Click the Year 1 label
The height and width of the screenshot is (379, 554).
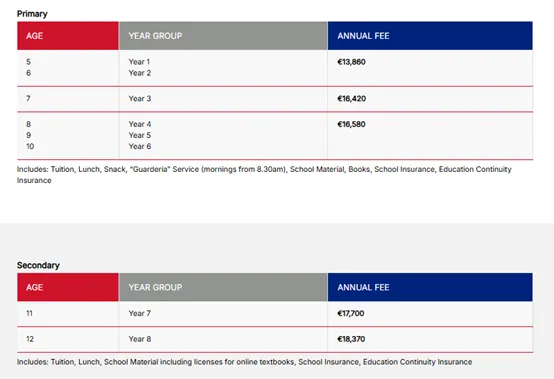tap(139, 62)
